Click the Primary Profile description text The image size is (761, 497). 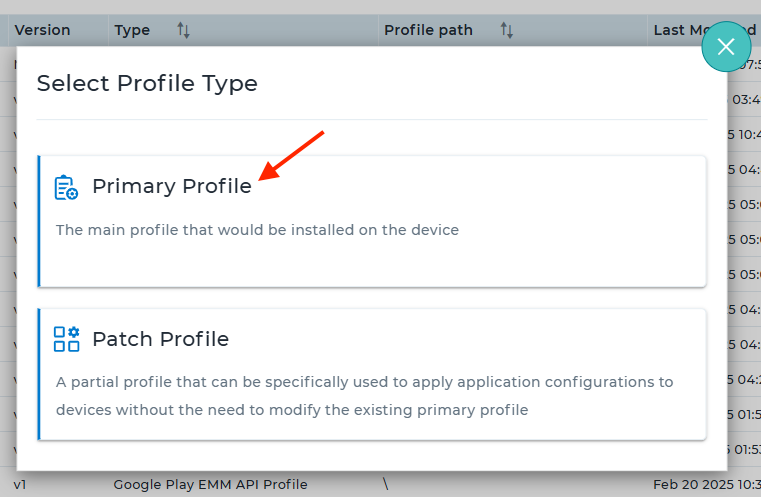pyautogui.click(x=257, y=230)
